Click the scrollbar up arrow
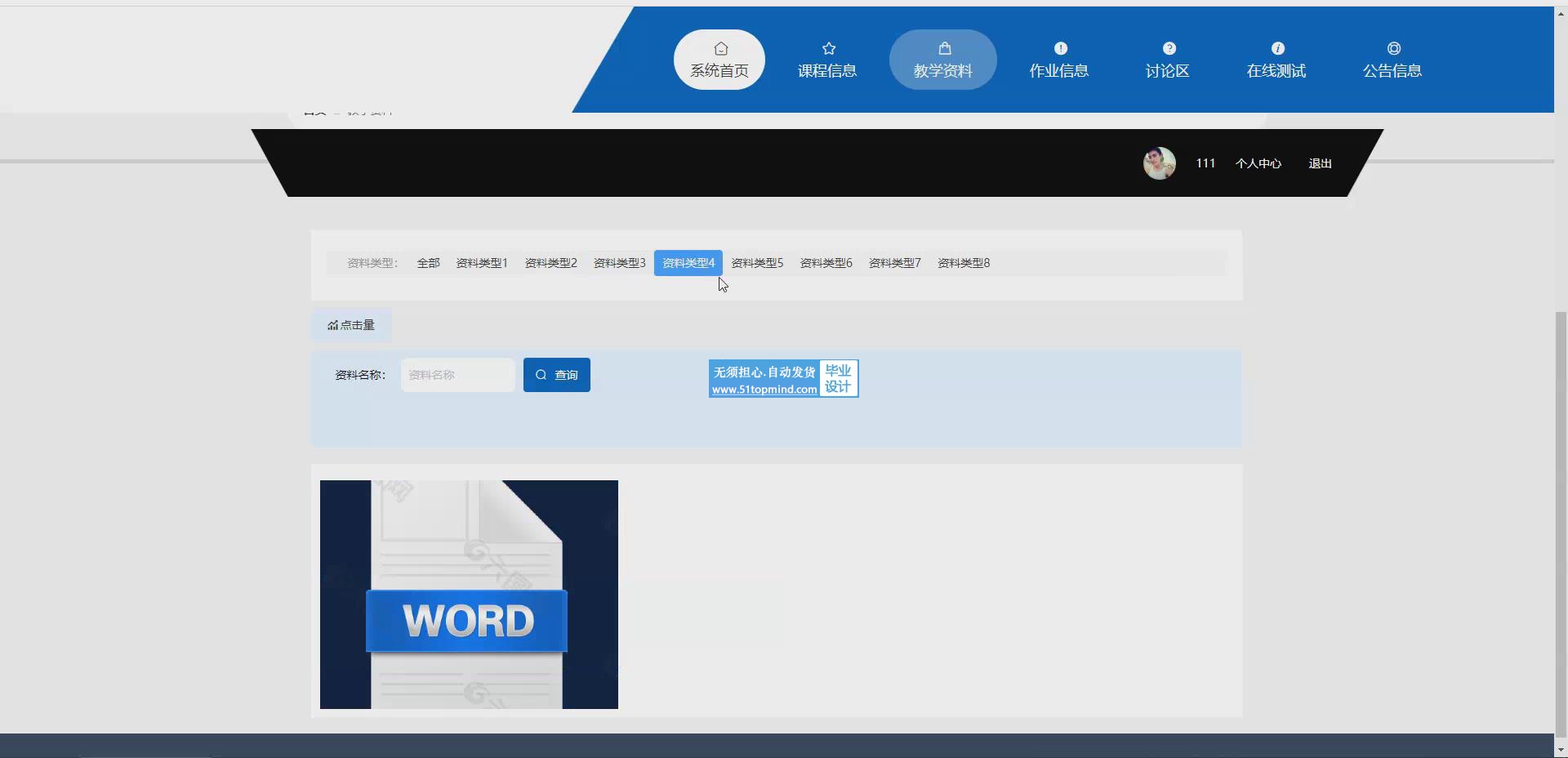The image size is (1568, 758). pos(1561,14)
